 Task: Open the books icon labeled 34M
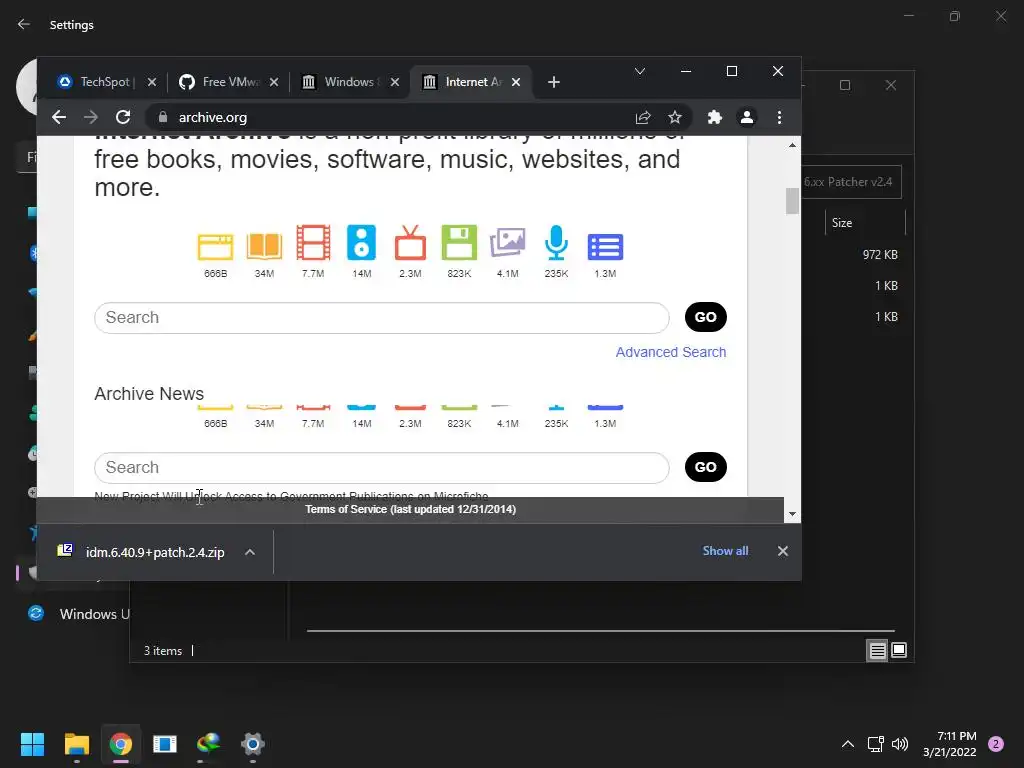click(264, 246)
